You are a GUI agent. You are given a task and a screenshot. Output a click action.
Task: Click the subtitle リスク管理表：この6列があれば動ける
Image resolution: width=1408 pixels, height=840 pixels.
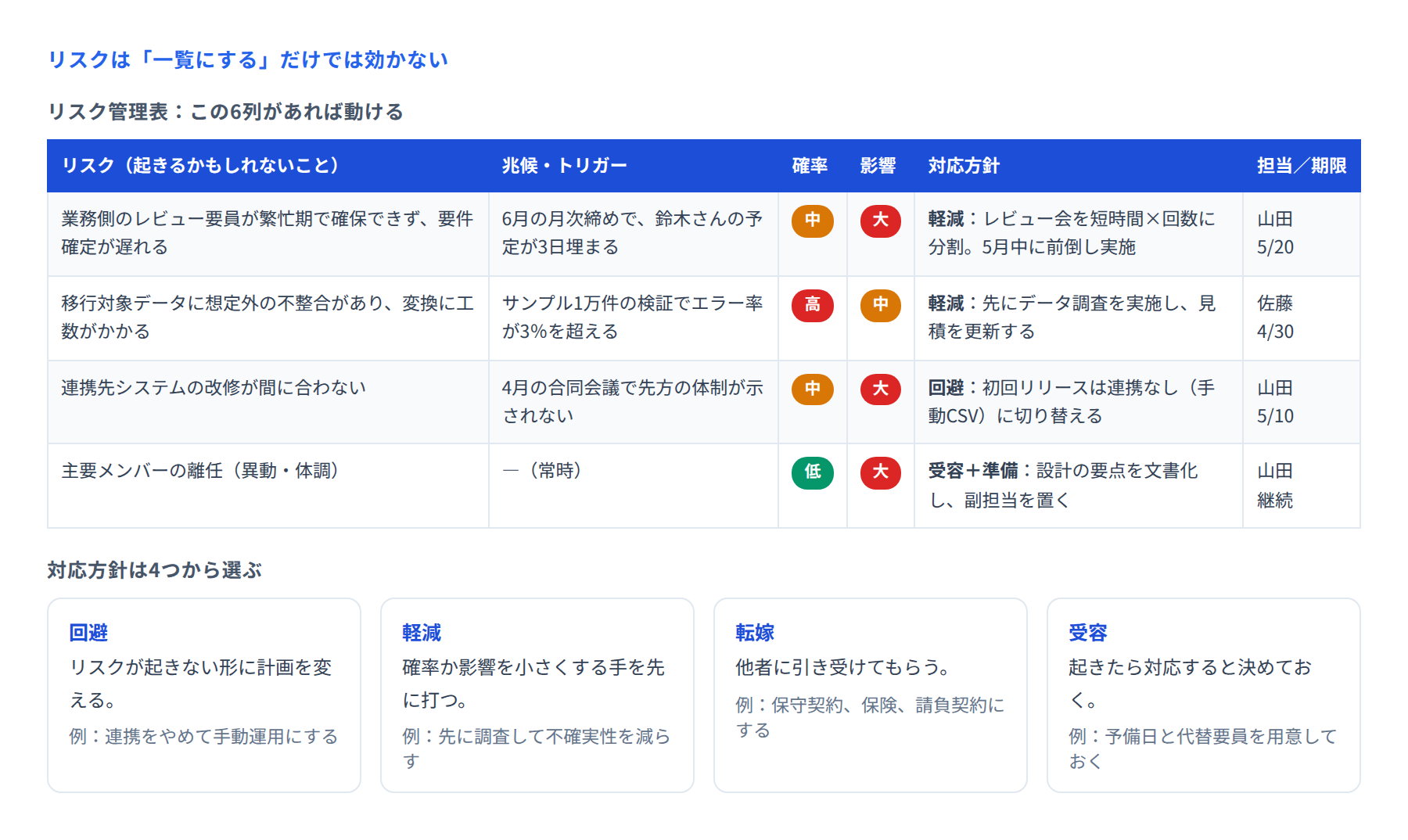[225, 112]
